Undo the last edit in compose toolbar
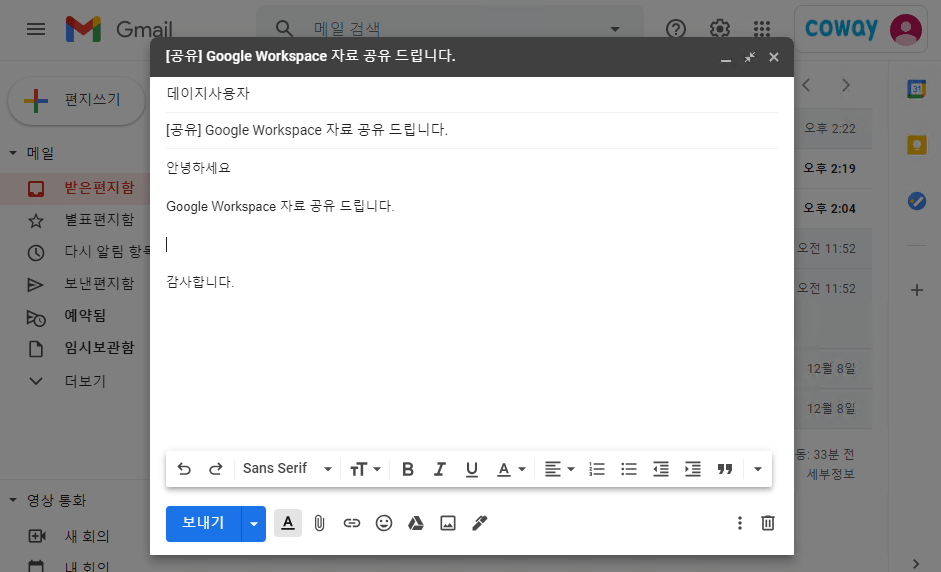This screenshot has height=572, width=941. pos(184,469)
